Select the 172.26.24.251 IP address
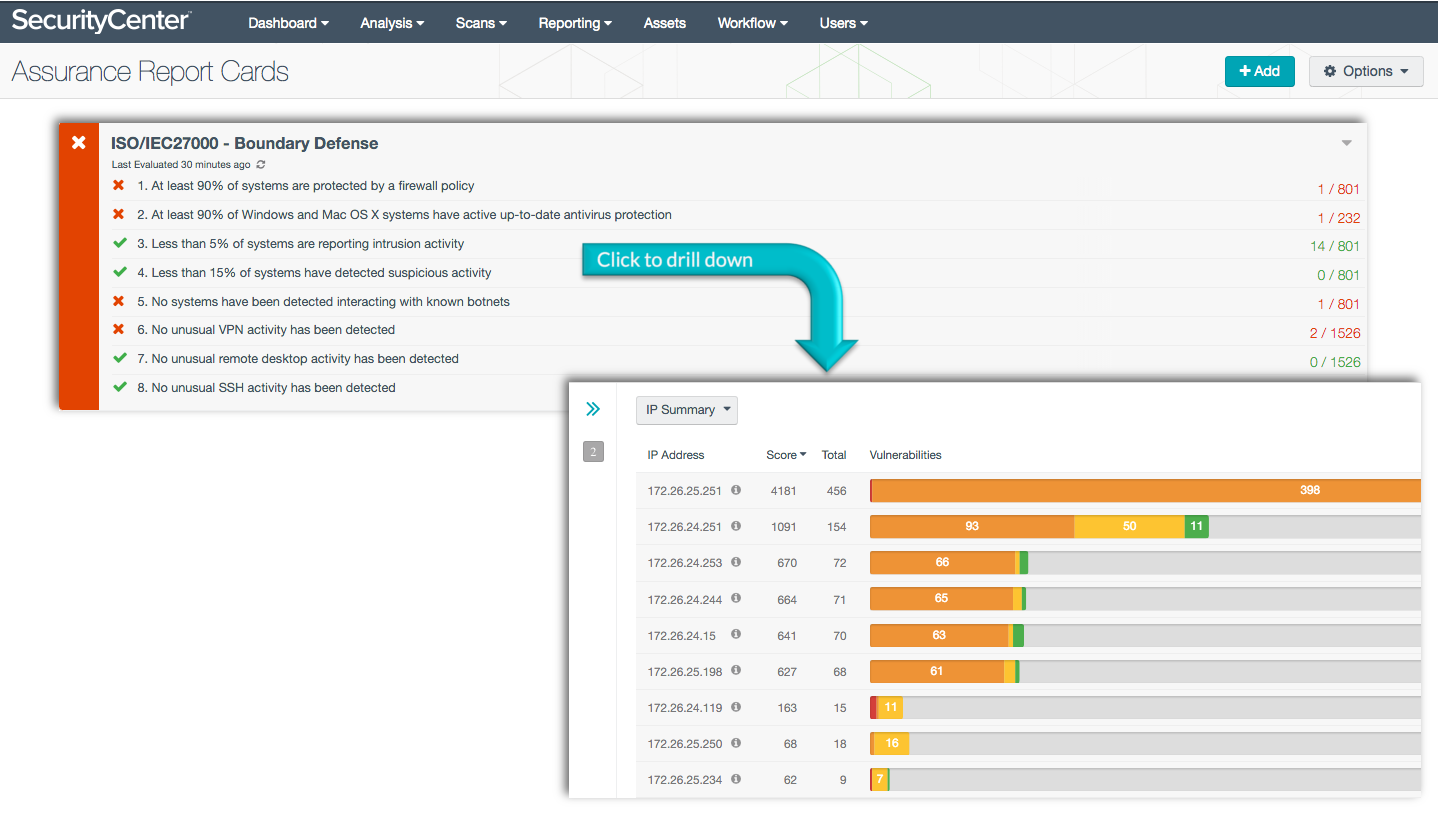The image size is (1440, 821). click(x=685, y=527)
